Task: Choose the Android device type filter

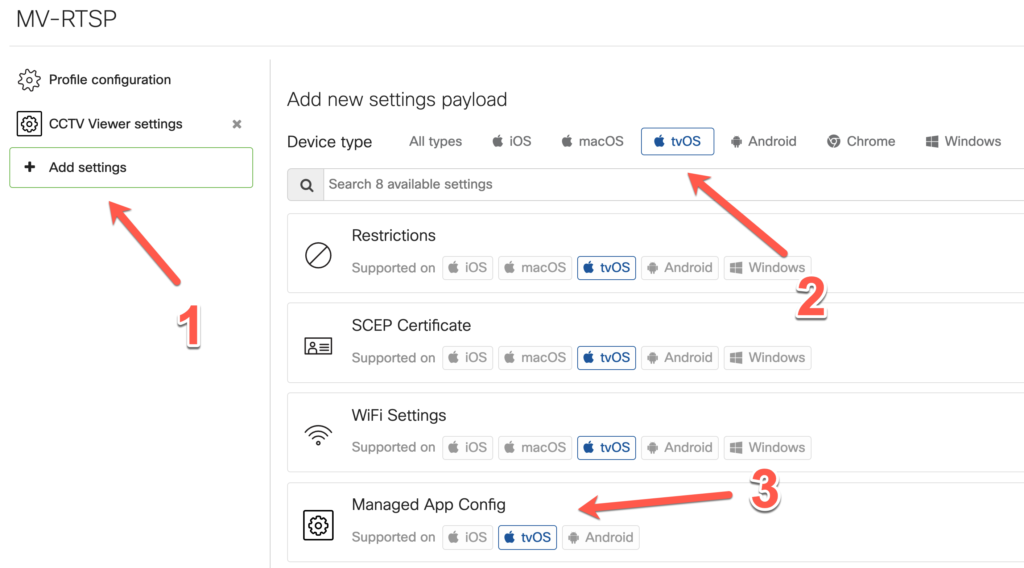Action: click(x=763, y=142)
